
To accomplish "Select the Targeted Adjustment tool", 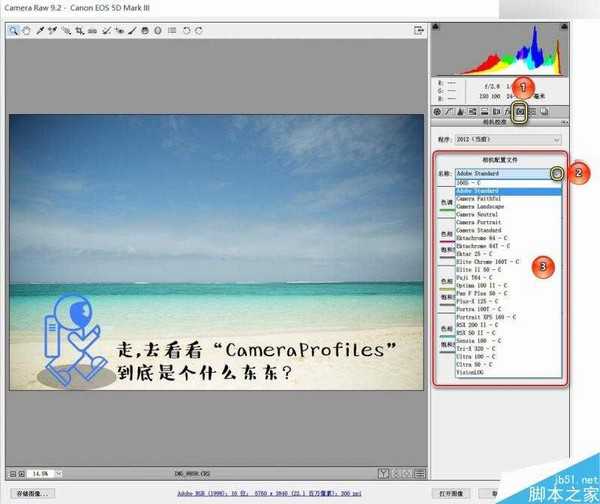I will click(66, 31).
